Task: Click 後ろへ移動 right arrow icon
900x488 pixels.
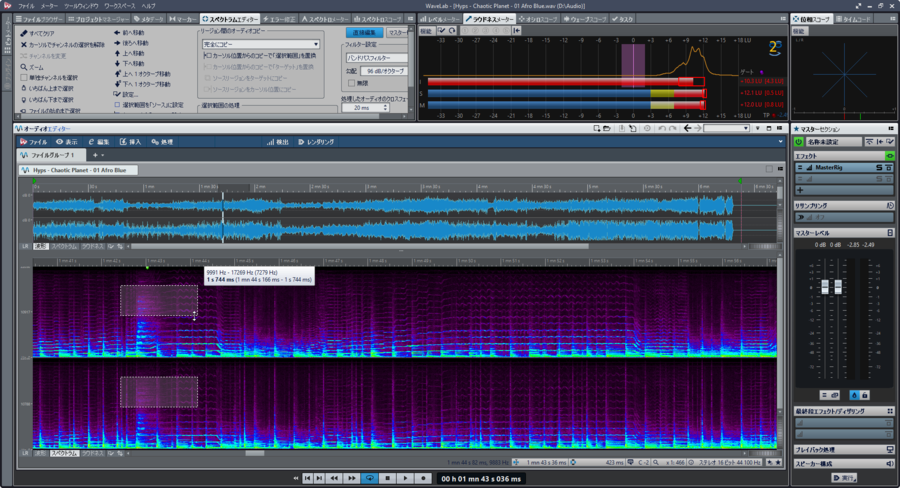Action: coord(117,43)
